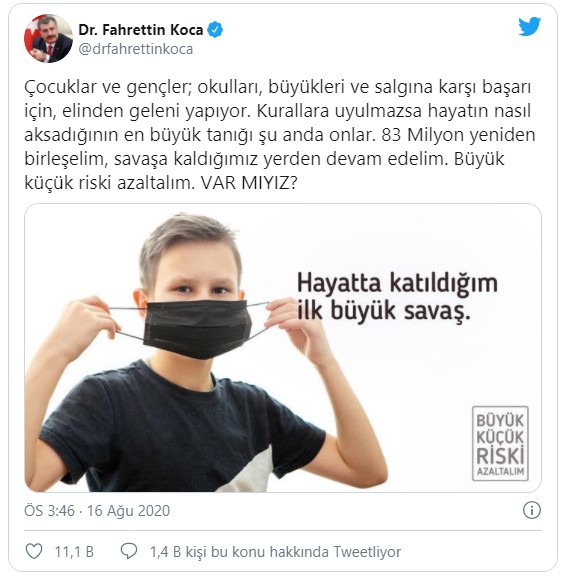This screenshot has width=563, height=577.
Task: Click the reply speech bubble icon
Action: [129, 552]
